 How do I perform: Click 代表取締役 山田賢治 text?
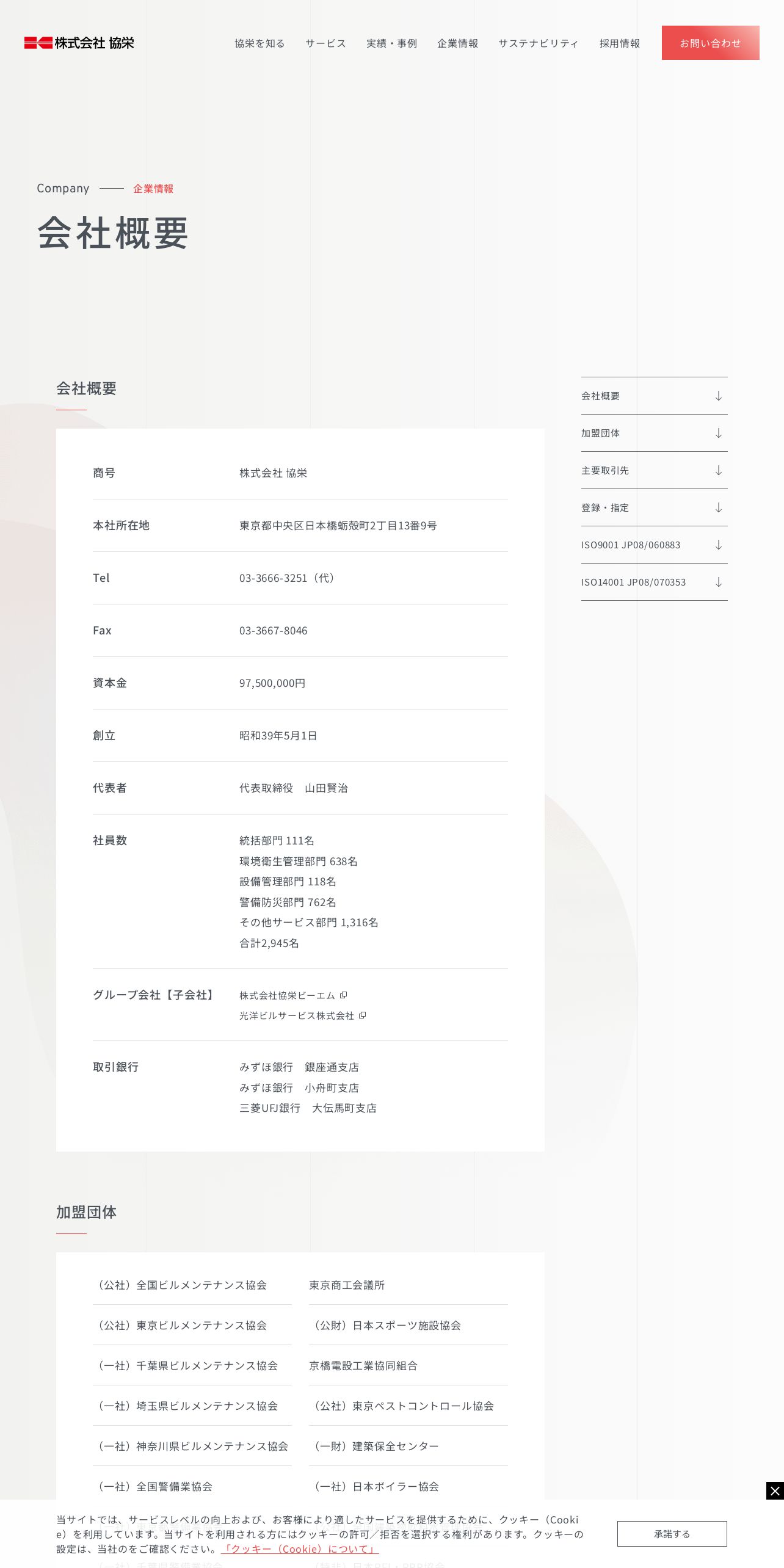click(294, 788)
